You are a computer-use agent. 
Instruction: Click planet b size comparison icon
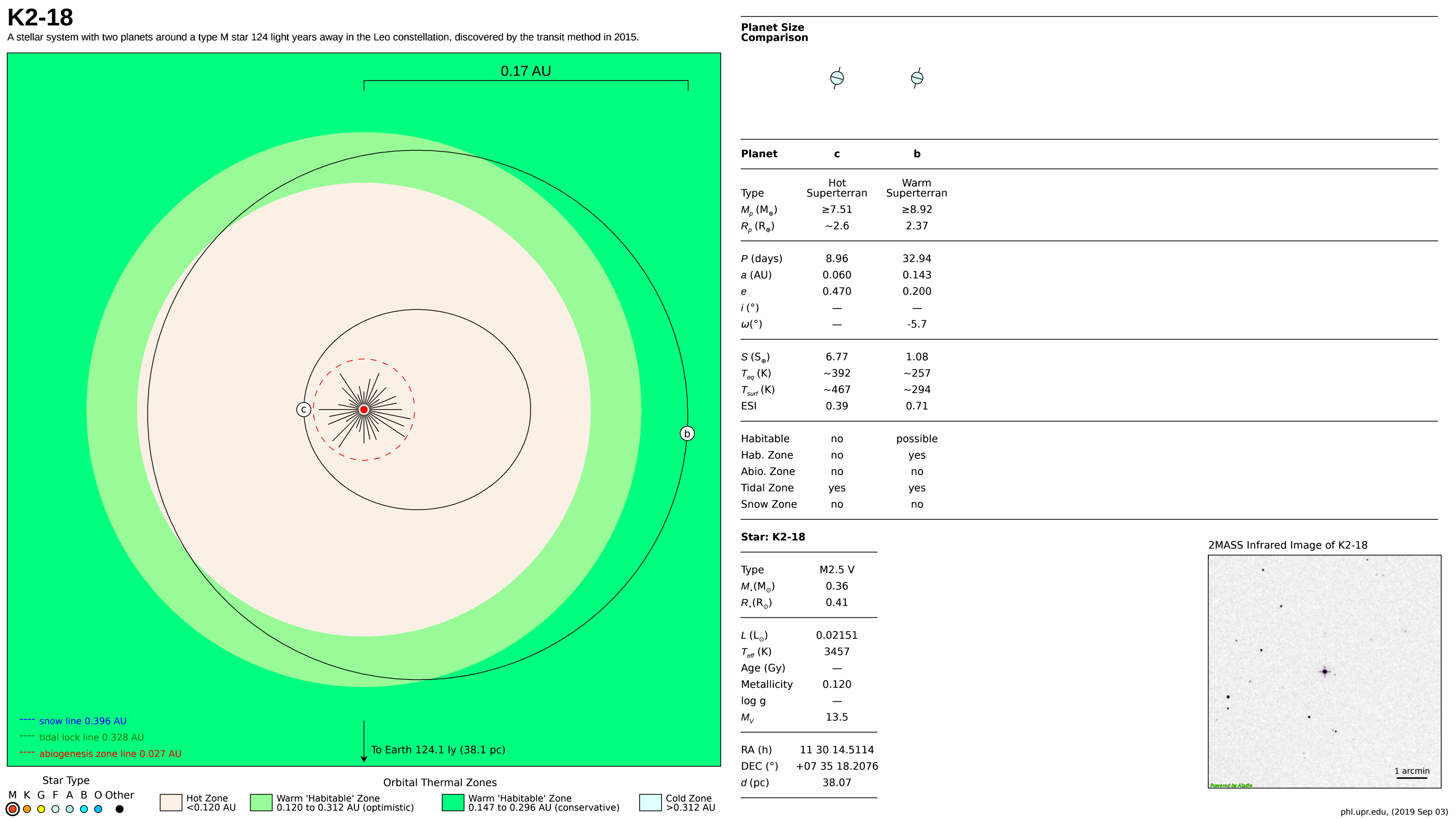click(x=917, y=77)
